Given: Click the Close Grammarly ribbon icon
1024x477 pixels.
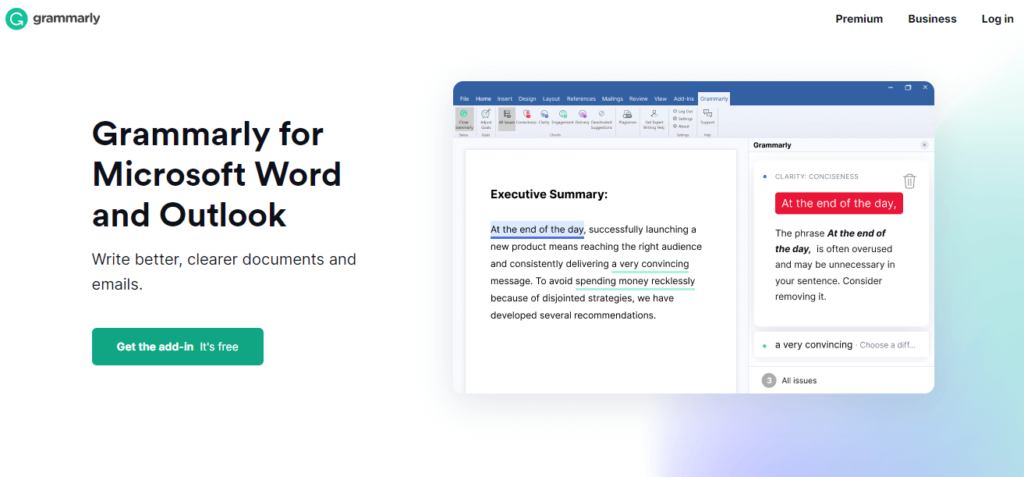Looking at the screenshot, I should point(464,119).
